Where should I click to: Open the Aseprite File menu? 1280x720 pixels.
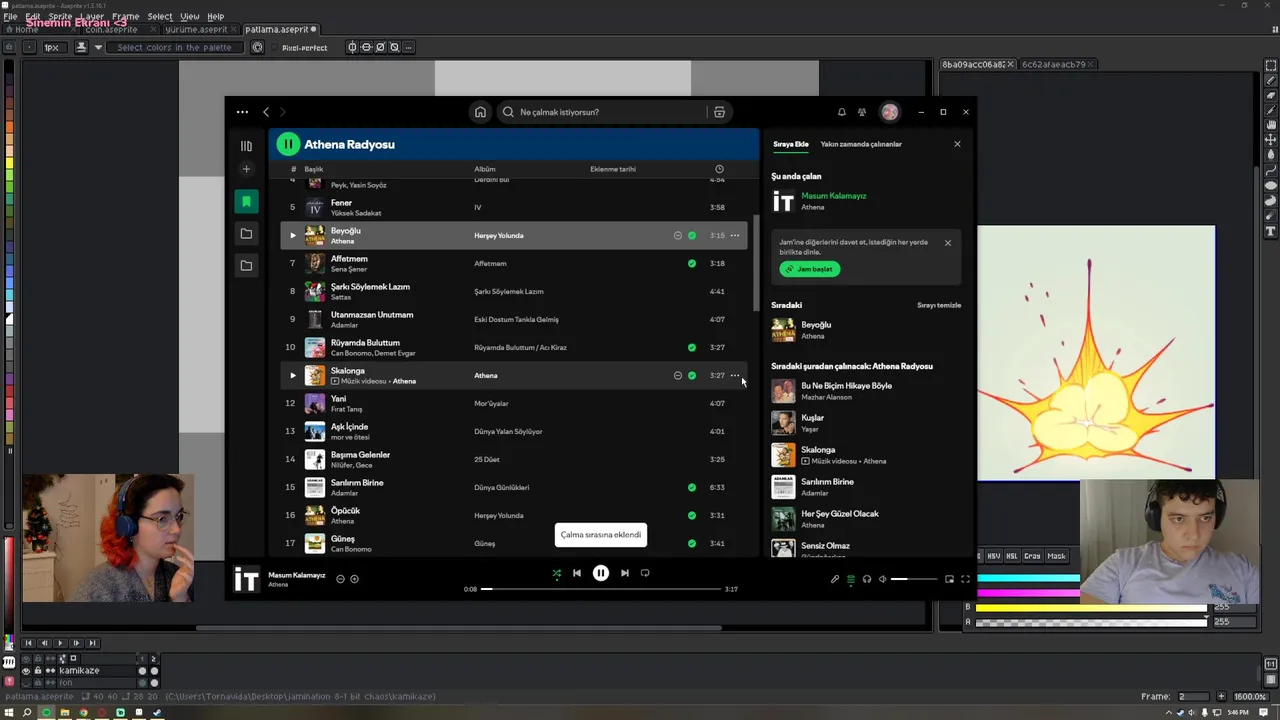10,16
